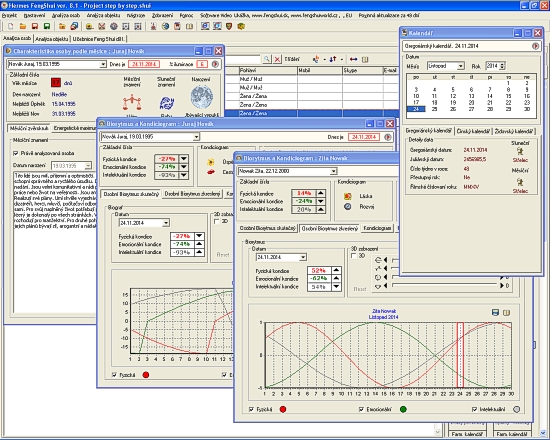Open the calendar icon in main toolbar
The height and width of the screenshot is (440, 550).
[177, 26]
